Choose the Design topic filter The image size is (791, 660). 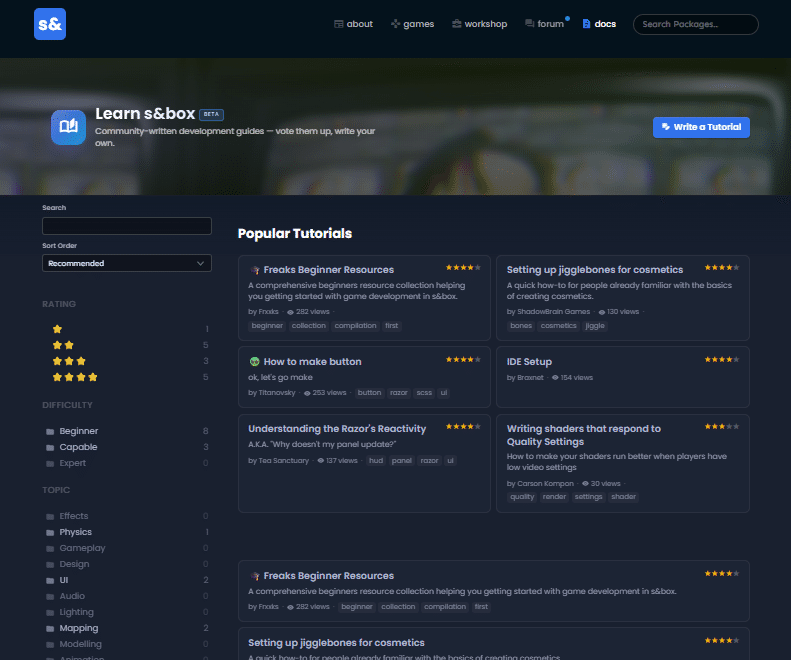pyautogui.click(x=128, y=564)
